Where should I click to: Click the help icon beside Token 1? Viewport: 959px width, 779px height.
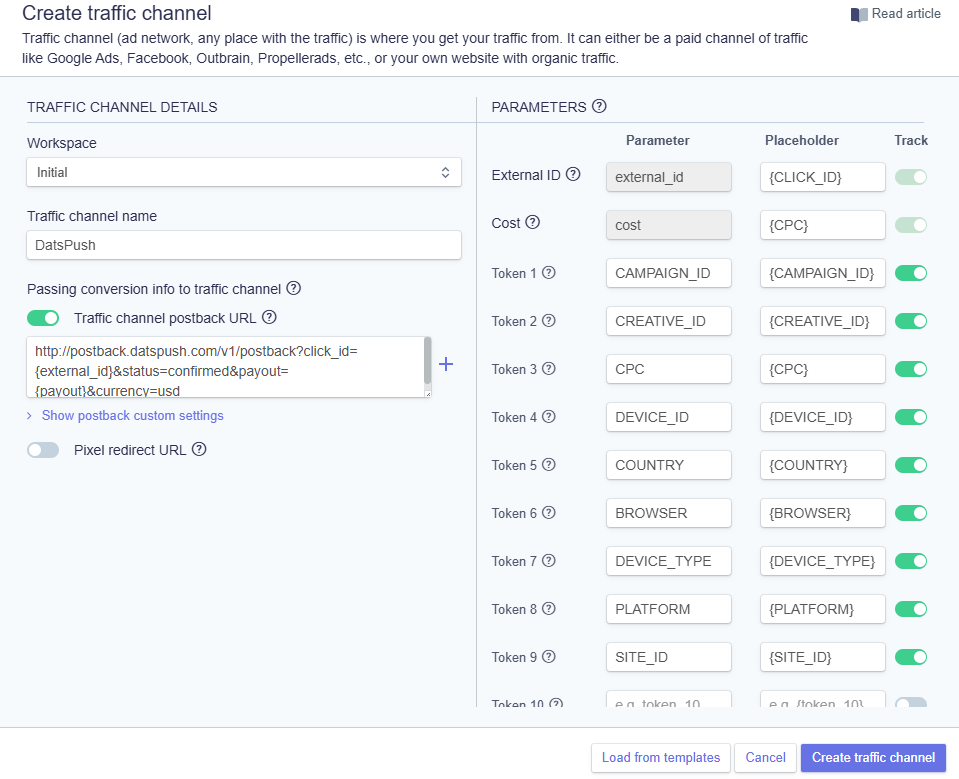coord(548,273)
